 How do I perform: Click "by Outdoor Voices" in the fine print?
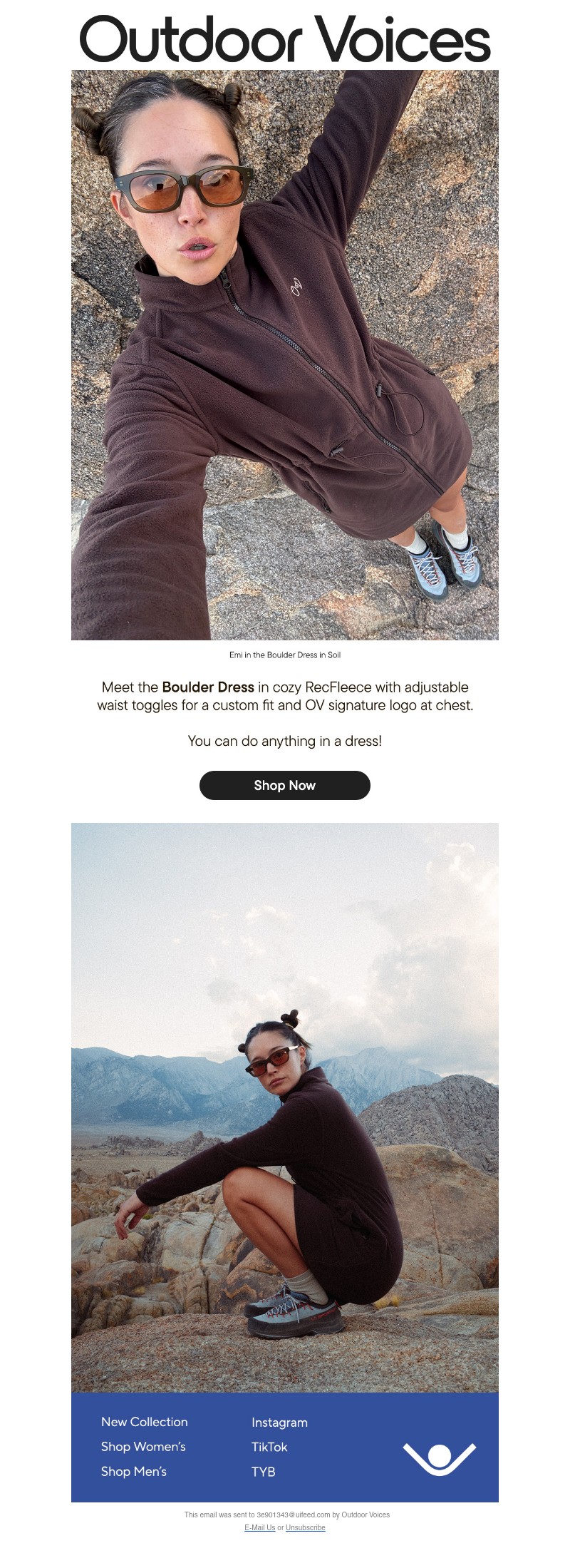coord(361,1515)
